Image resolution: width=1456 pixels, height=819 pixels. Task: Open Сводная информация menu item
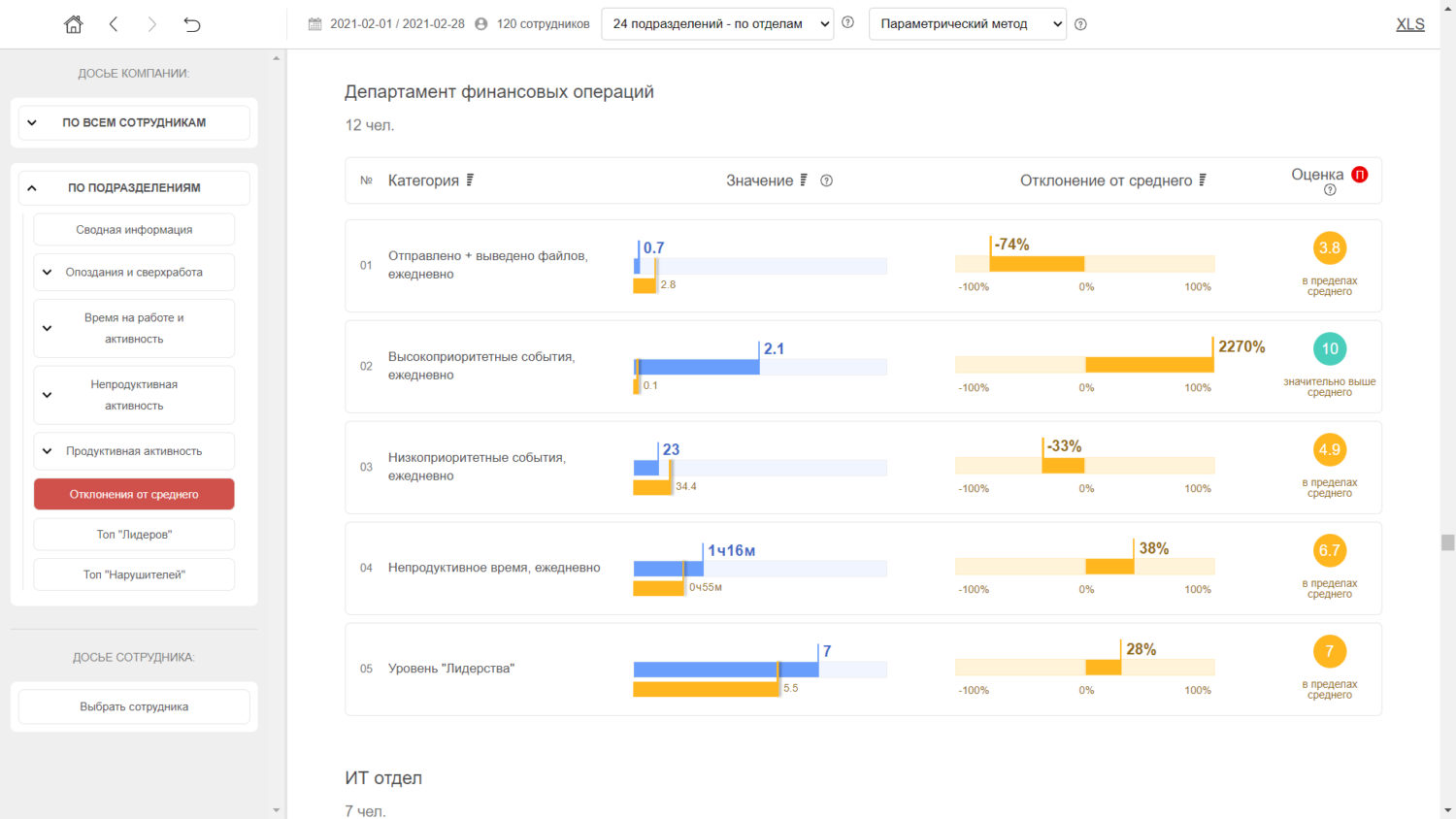click(x=134, y=230)
